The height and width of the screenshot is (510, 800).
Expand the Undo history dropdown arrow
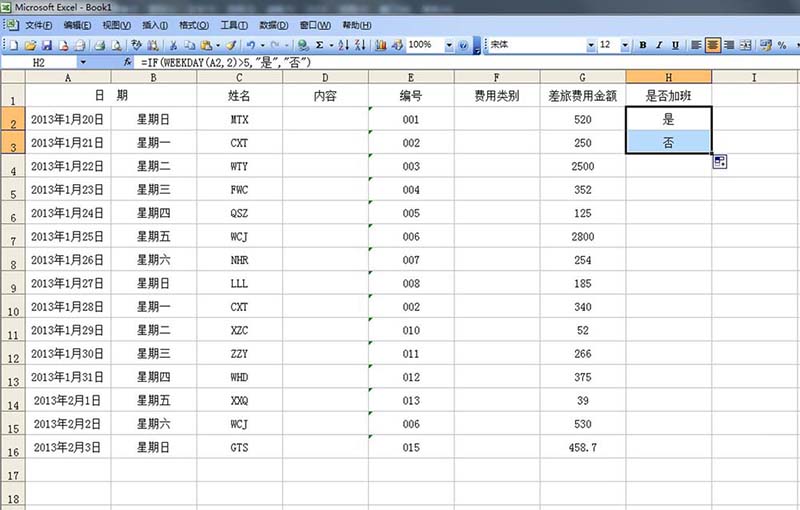[x=262, y=45]
